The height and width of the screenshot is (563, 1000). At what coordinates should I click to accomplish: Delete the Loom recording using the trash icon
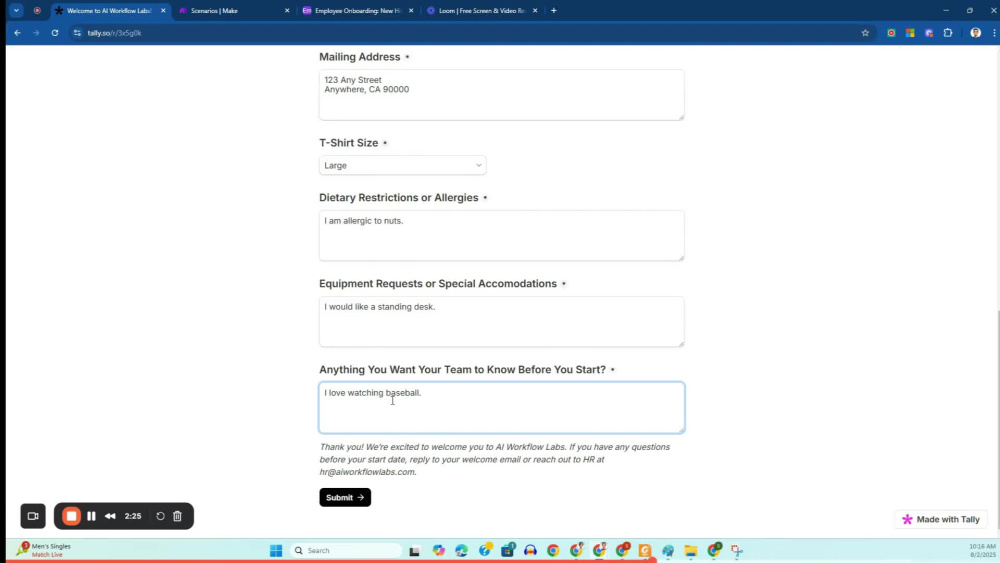point(177,516)
